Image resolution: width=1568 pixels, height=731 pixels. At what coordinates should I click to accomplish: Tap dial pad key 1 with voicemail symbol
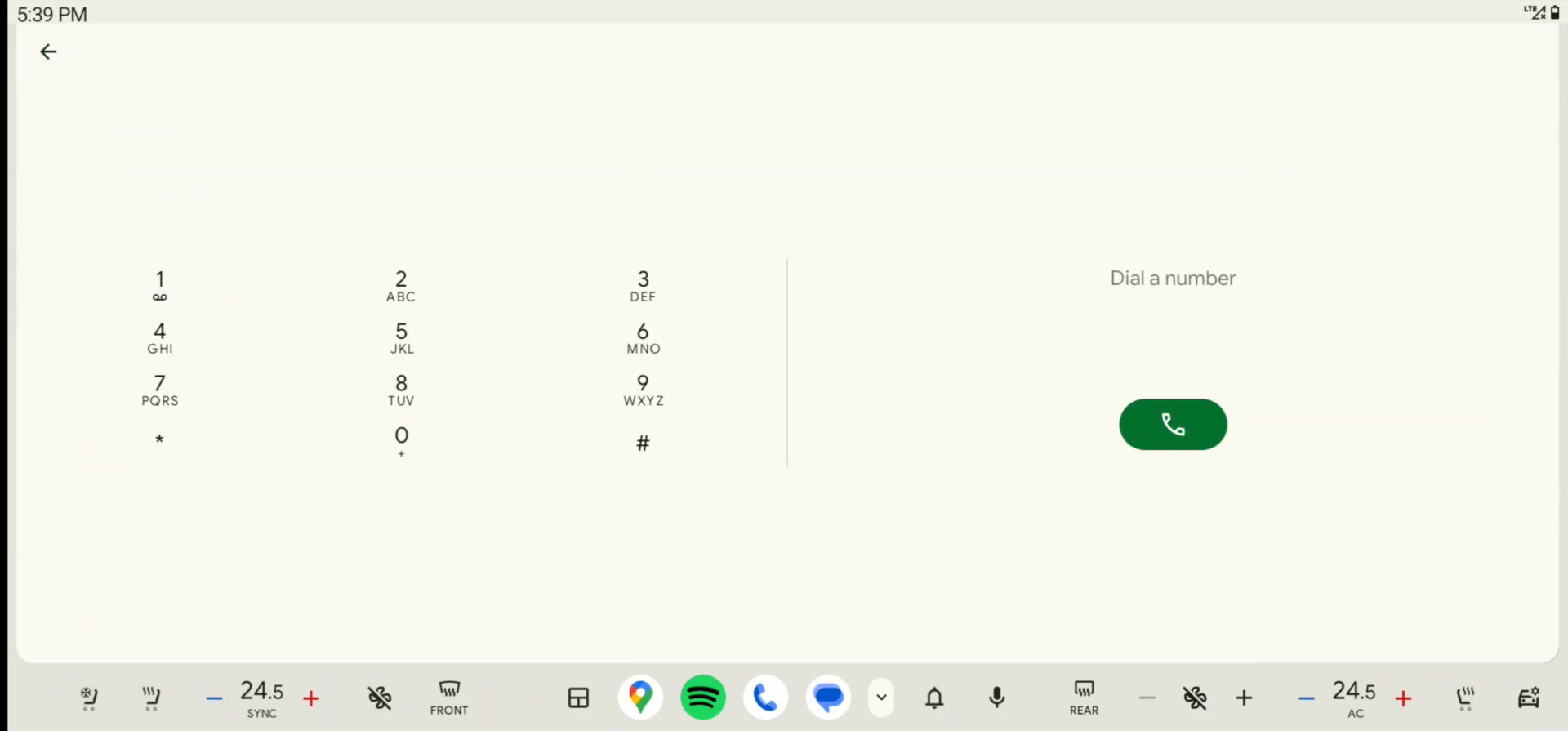point(160,286)
